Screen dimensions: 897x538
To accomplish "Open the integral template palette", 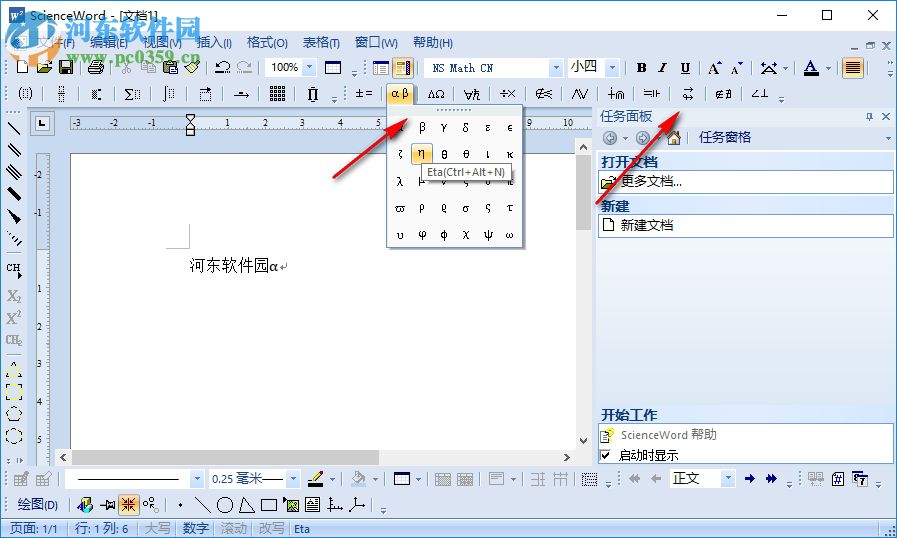I will tap(169, 94).
